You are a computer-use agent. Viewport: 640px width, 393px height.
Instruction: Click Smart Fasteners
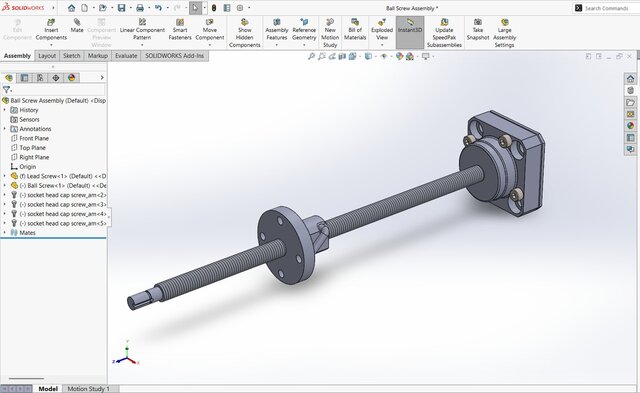point(180,29)
